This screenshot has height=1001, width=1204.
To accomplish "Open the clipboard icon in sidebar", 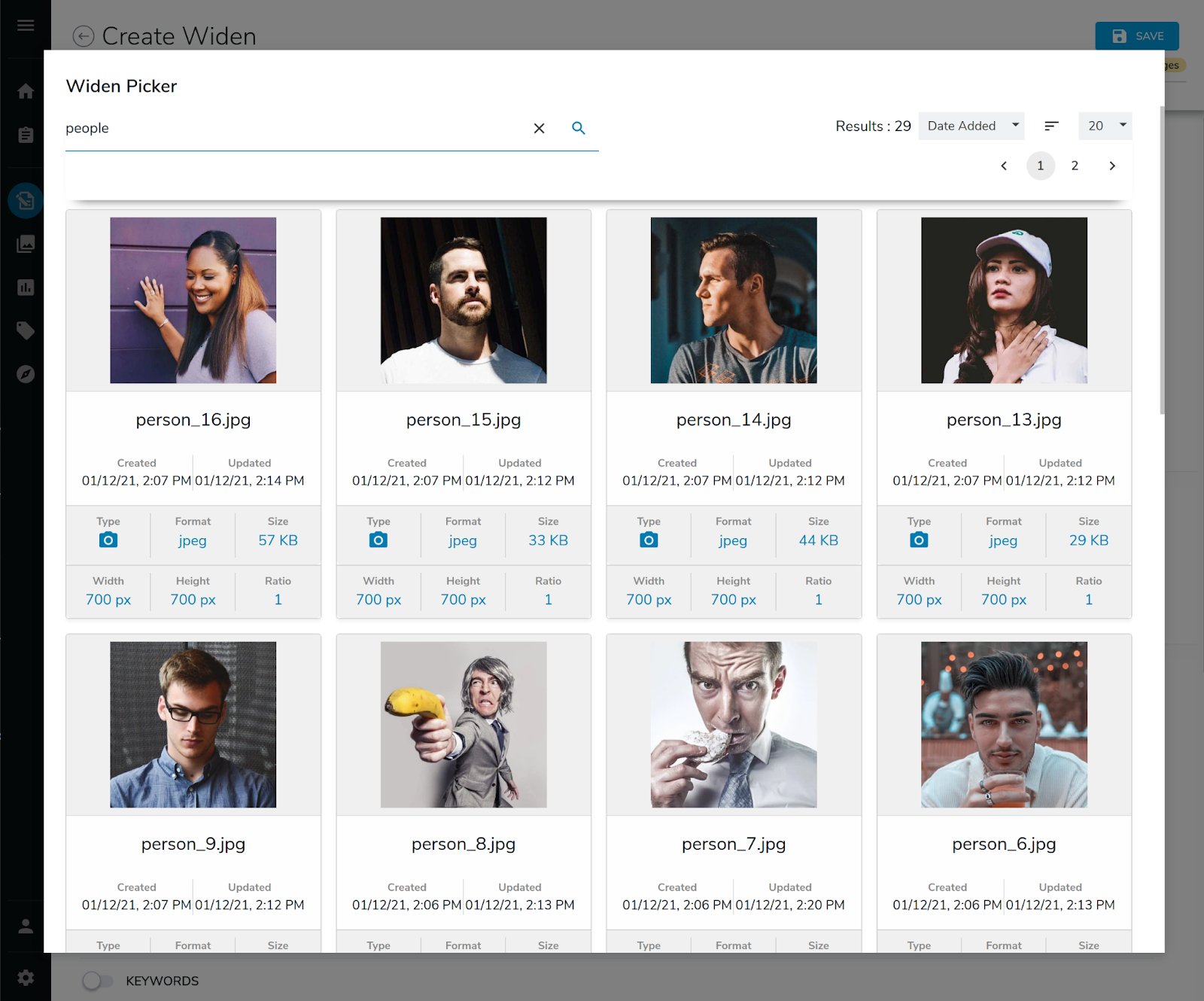I will click(x=26, y=135).
